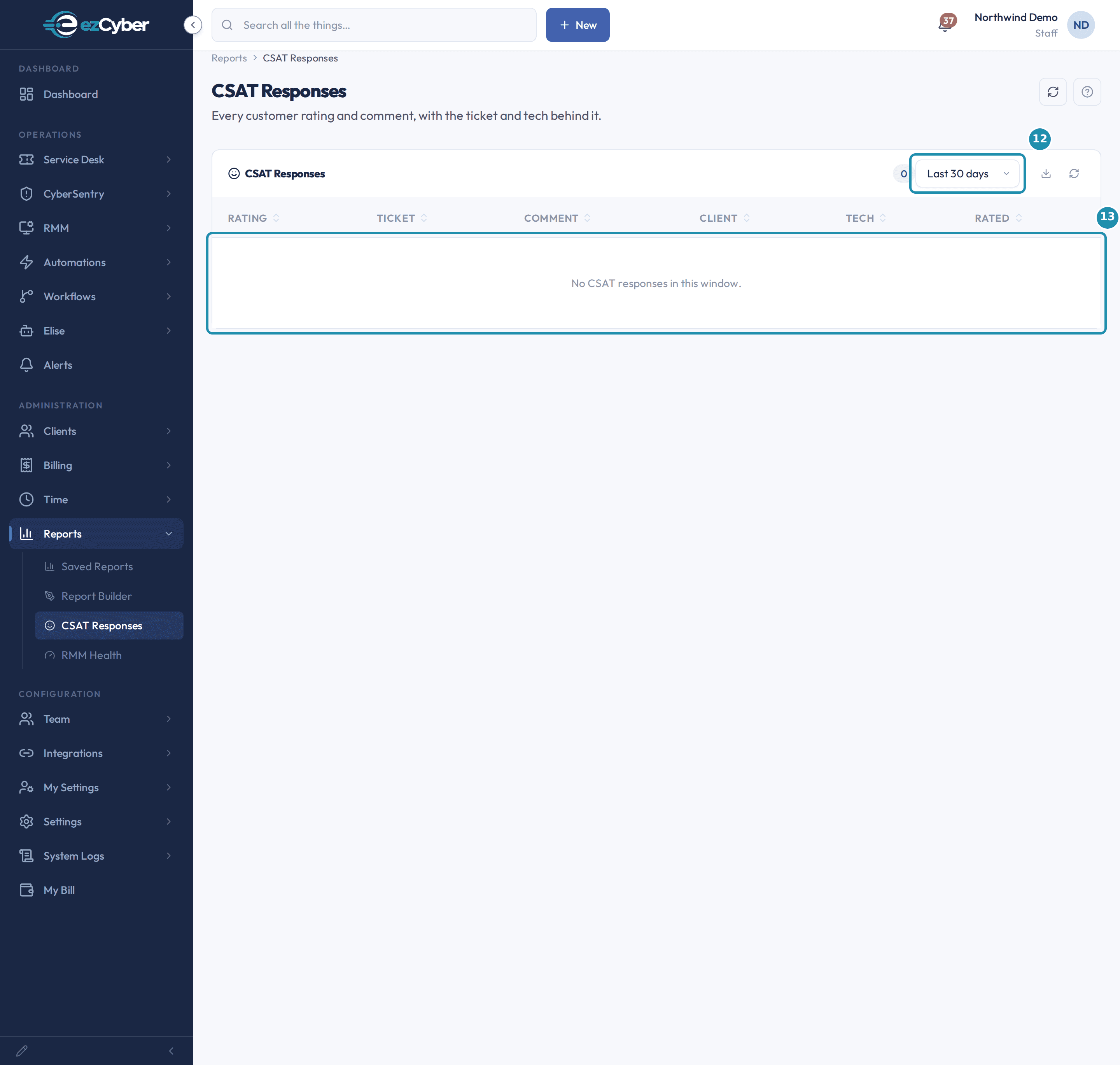Open the Last 30 days dropdown

967,174
